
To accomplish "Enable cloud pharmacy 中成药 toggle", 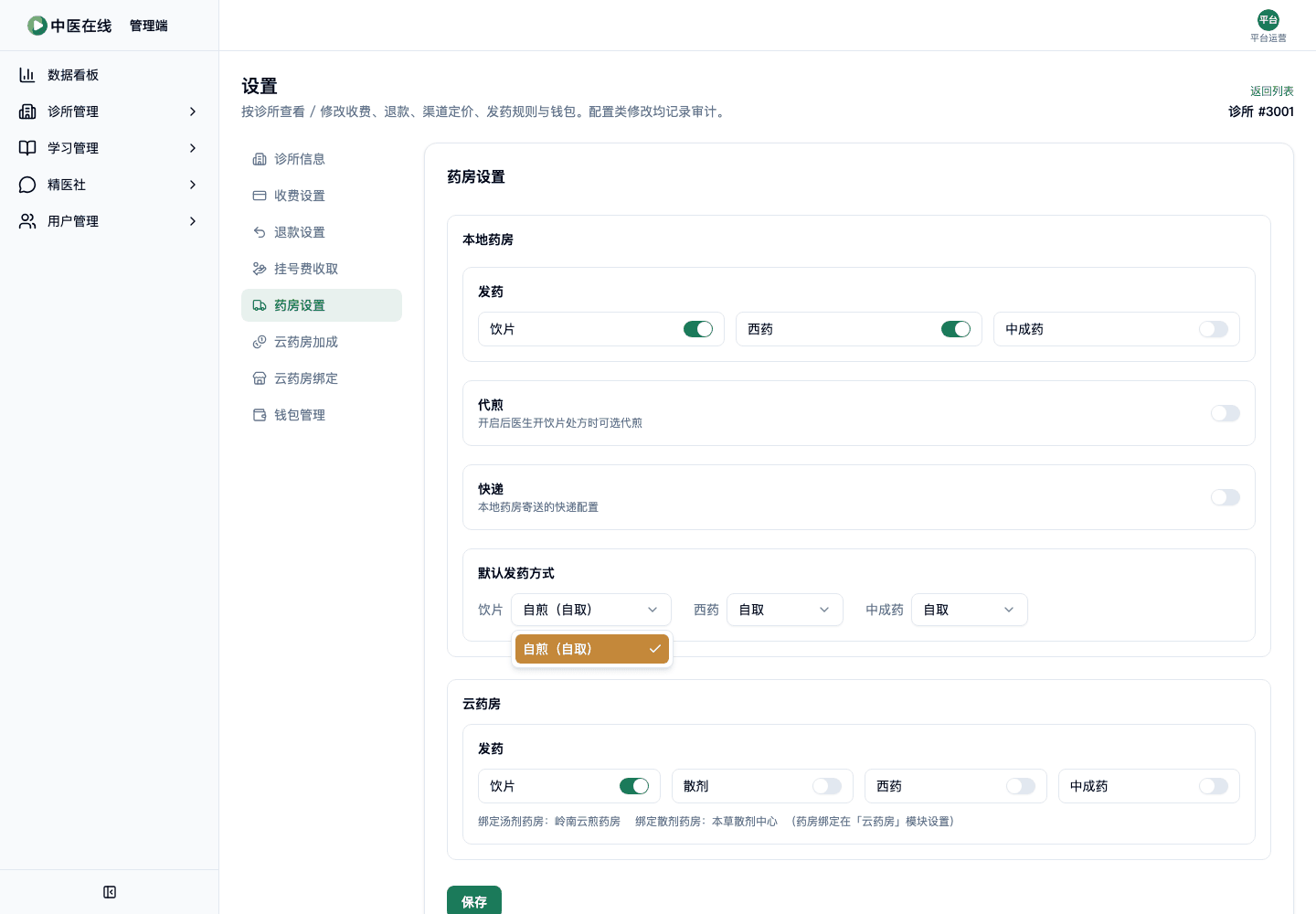I will 1214,786.
